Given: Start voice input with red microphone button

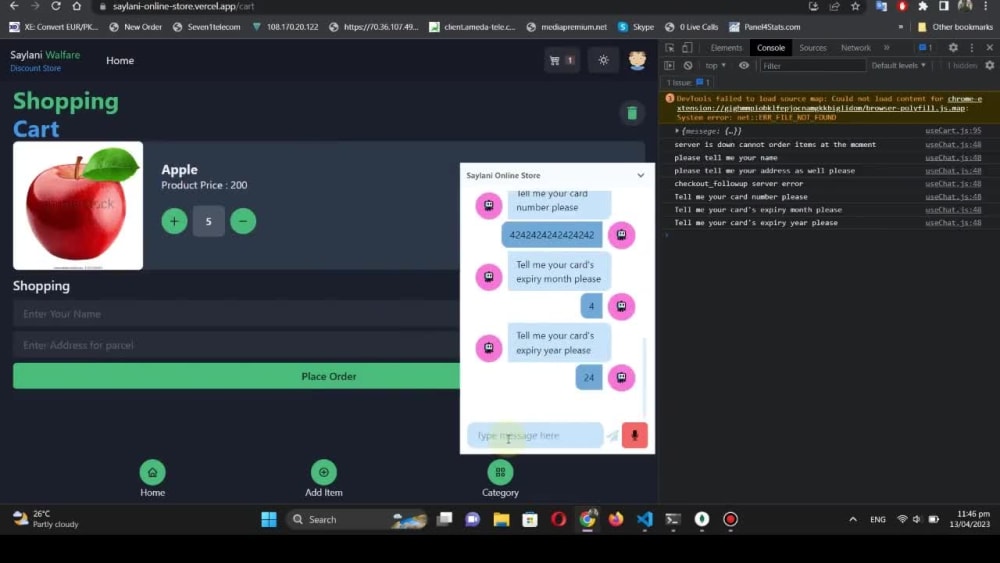Looking at the screenshot, I should pyautogui.click(x=635, y=435).
